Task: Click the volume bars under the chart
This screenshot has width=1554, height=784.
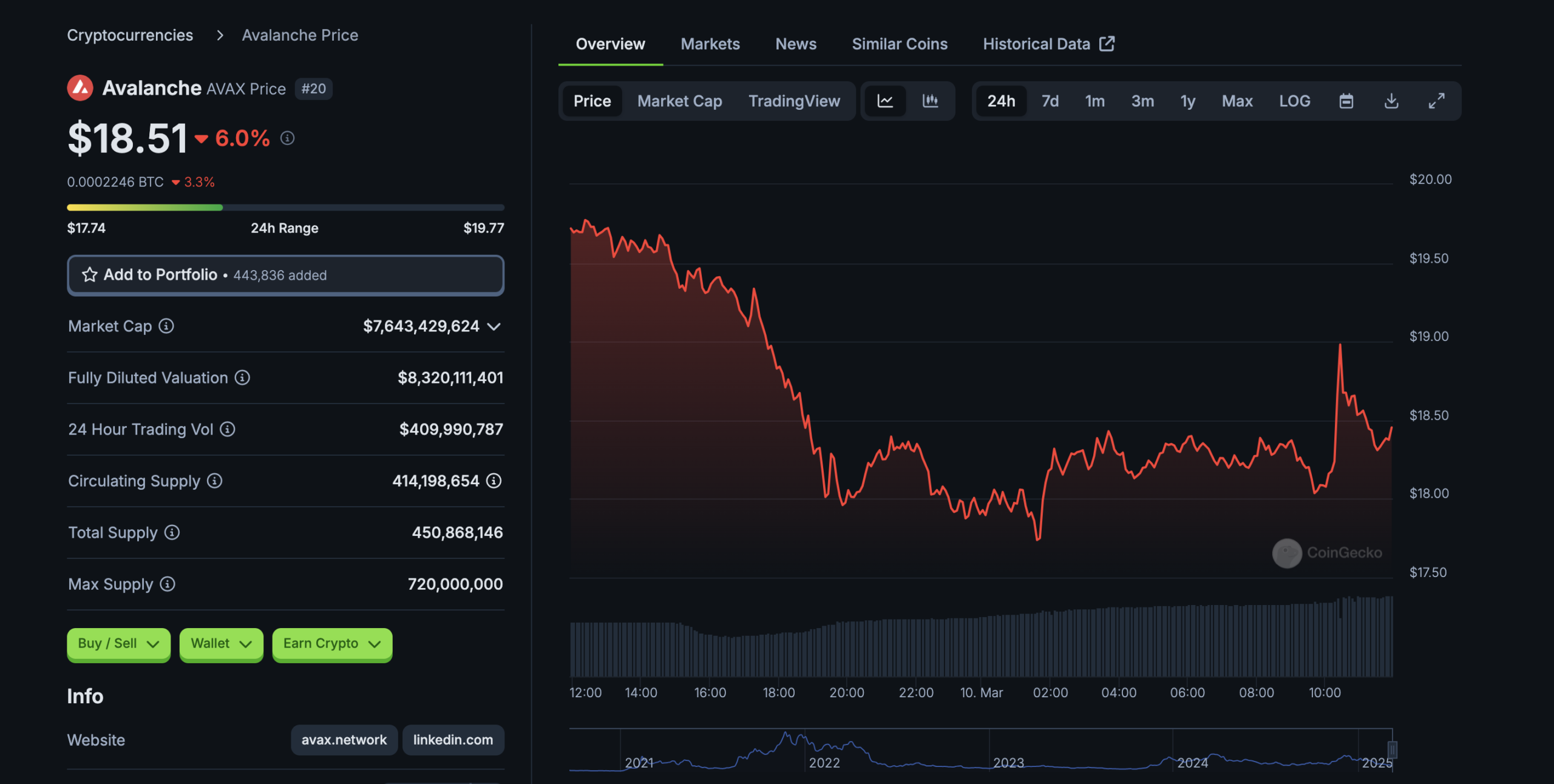Action: 981,638
